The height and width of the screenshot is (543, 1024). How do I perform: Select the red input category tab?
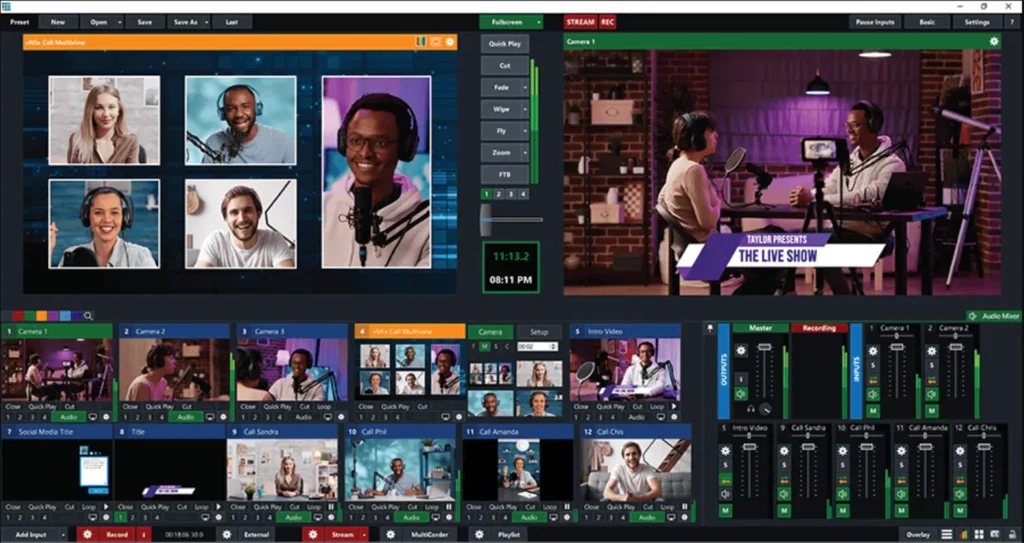click(18, 316)
